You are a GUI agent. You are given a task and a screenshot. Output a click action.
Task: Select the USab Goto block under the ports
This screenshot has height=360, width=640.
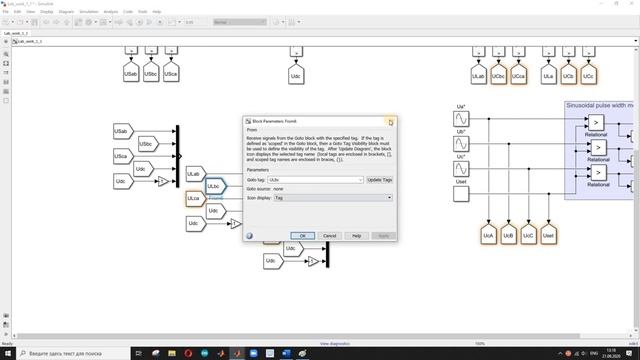[x=131, y=72]
